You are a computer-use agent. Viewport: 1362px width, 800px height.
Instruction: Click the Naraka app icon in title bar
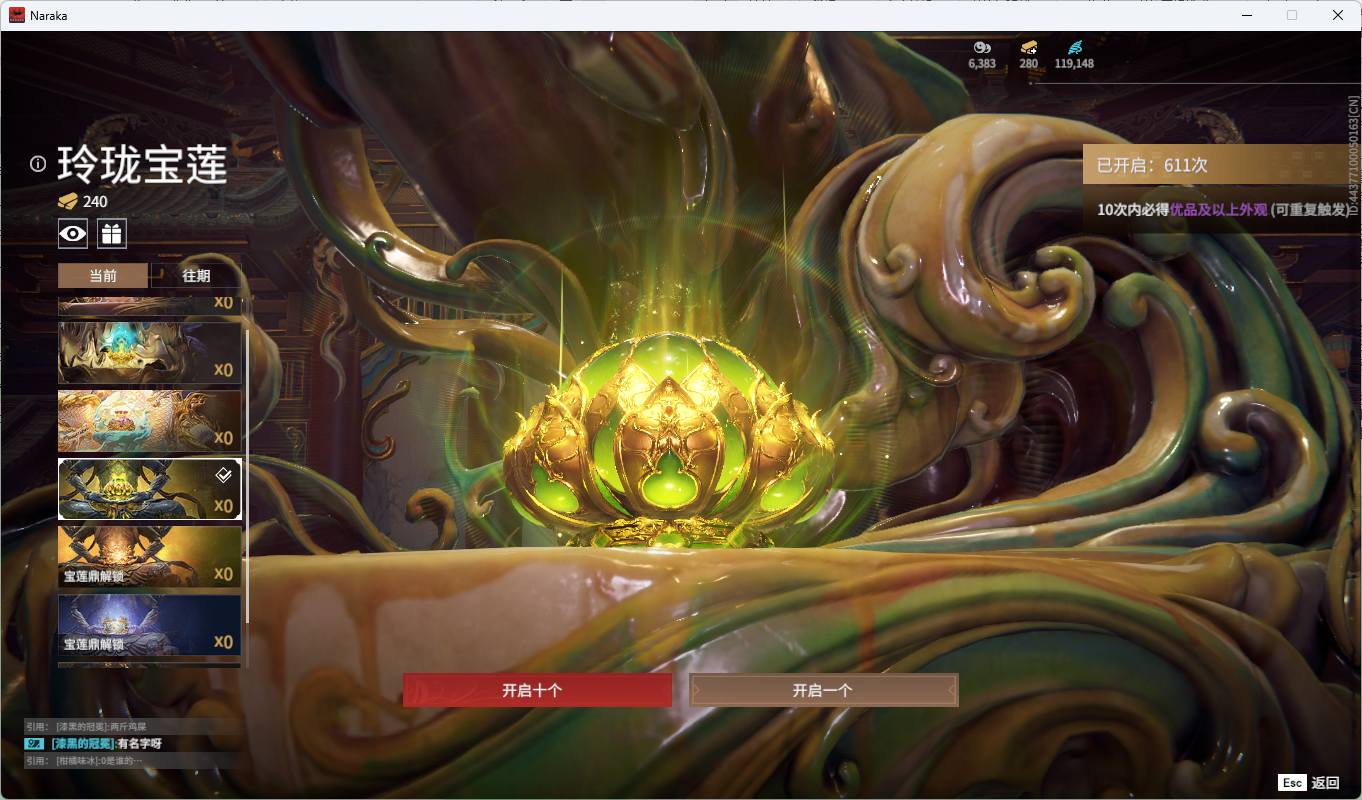(x=17, y=15)
